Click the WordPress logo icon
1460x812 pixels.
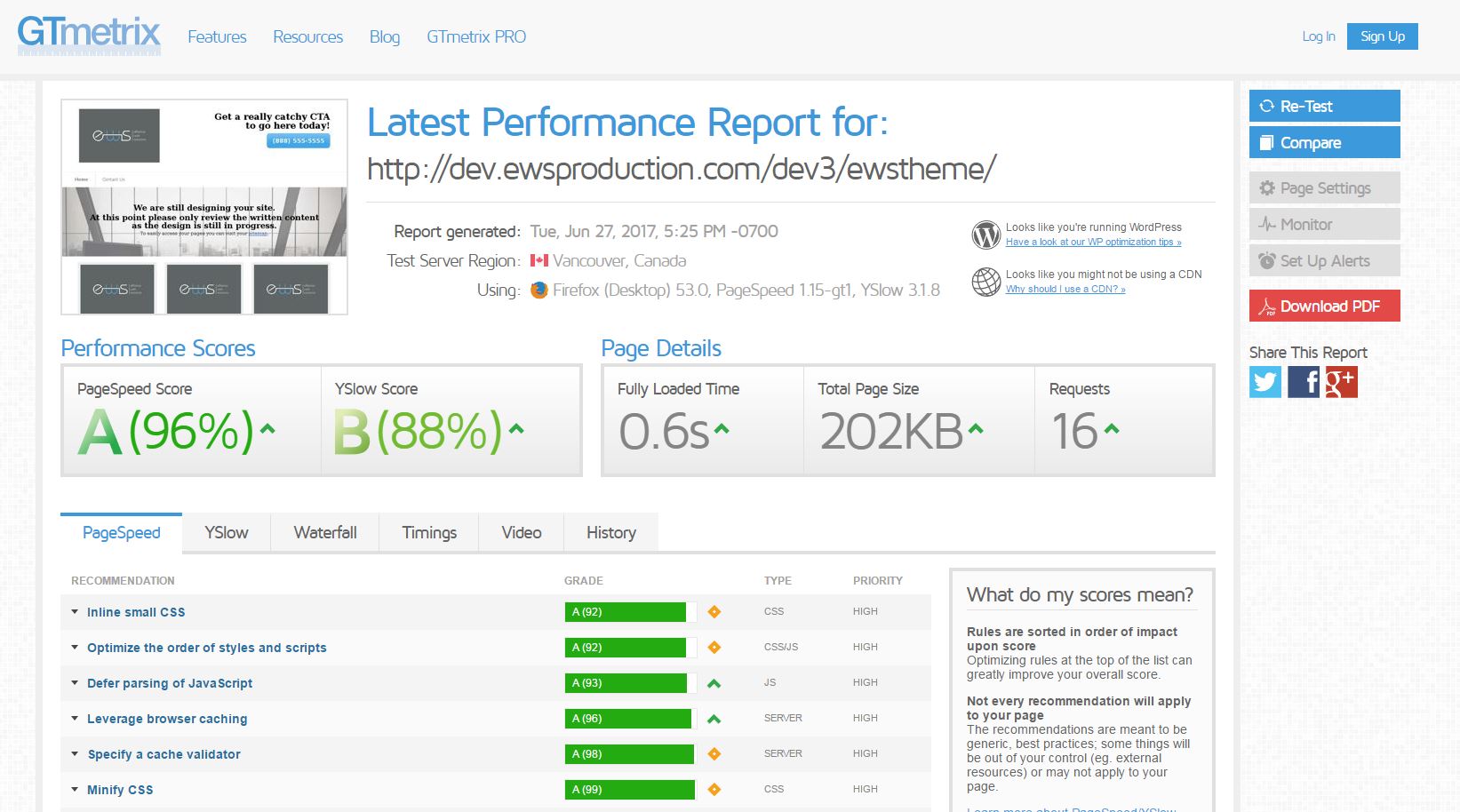click(986, 235)
